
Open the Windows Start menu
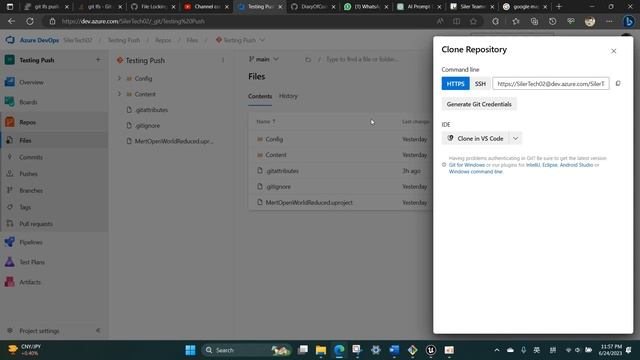190,350
